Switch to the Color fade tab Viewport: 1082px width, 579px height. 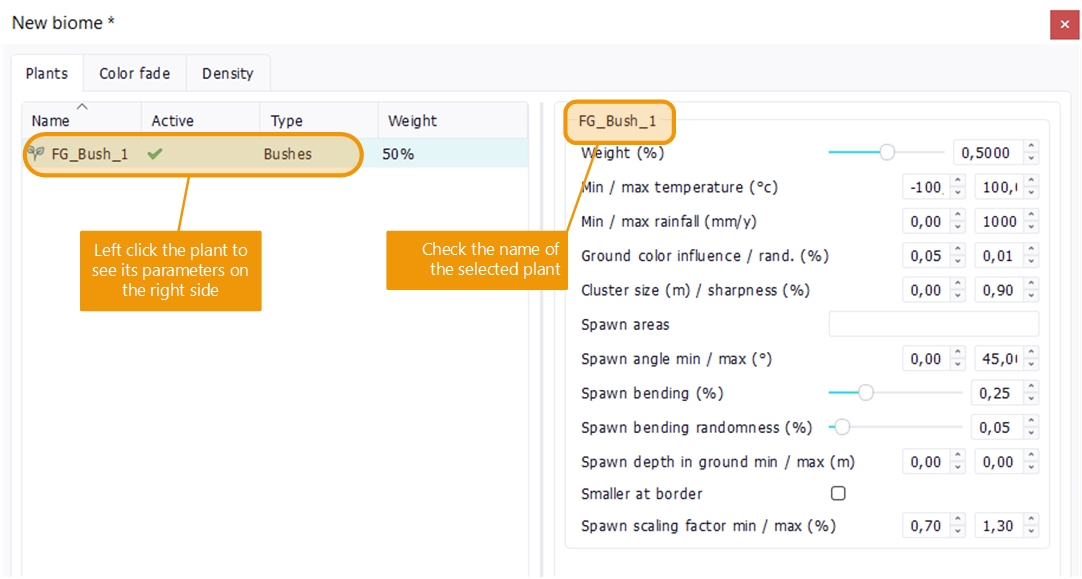(134, 74)
